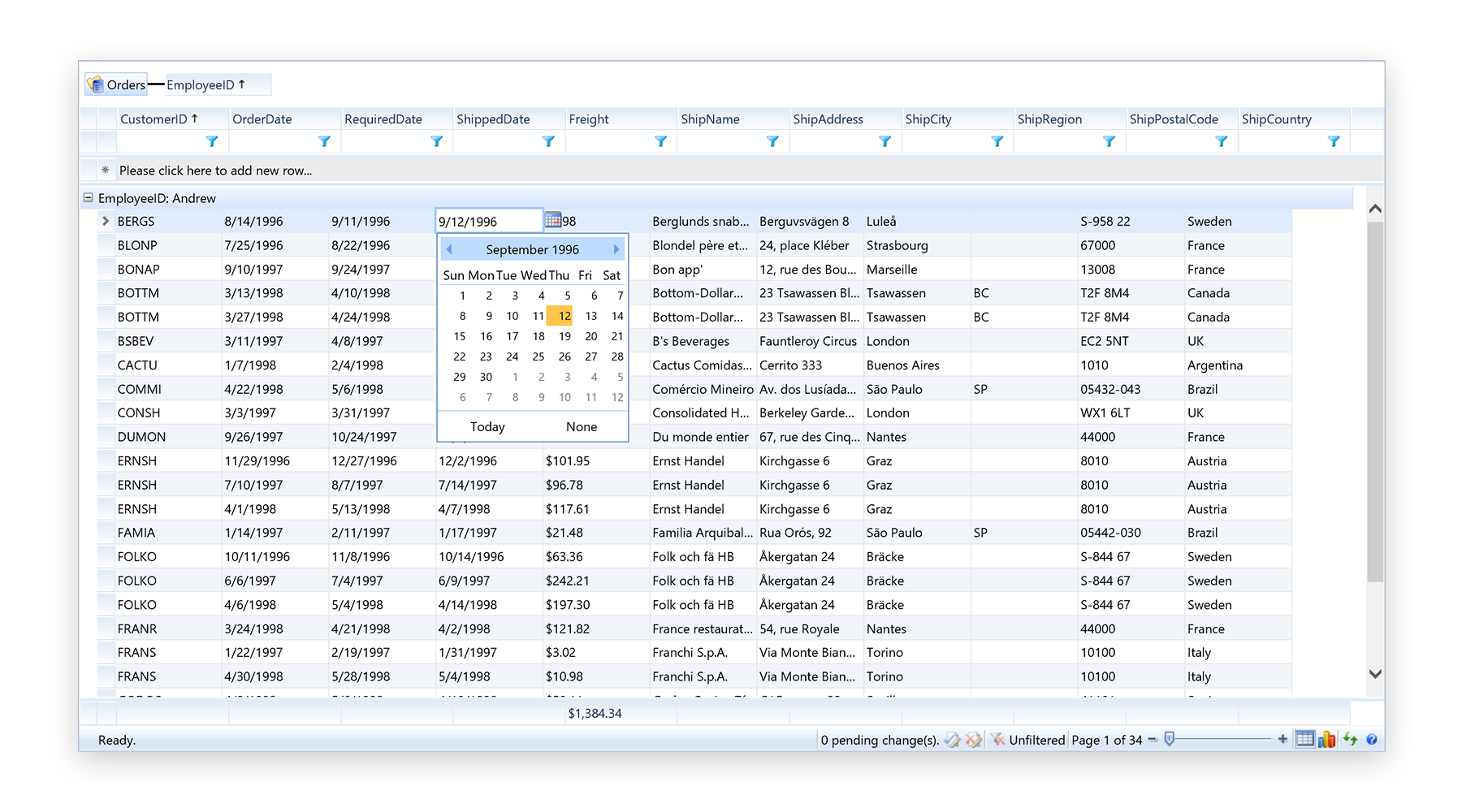1462x812 pixels.
Task: Go to previous month in calendar
Action: 449,249
